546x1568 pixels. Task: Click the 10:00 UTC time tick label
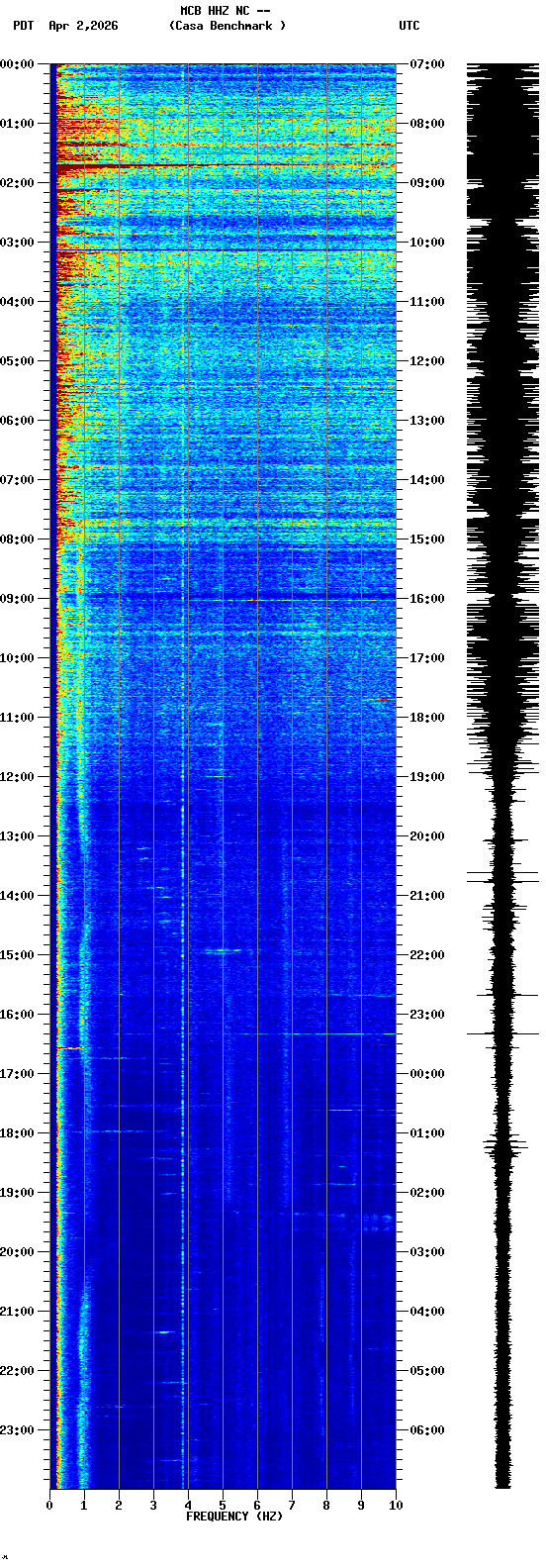tap(426, 243)
